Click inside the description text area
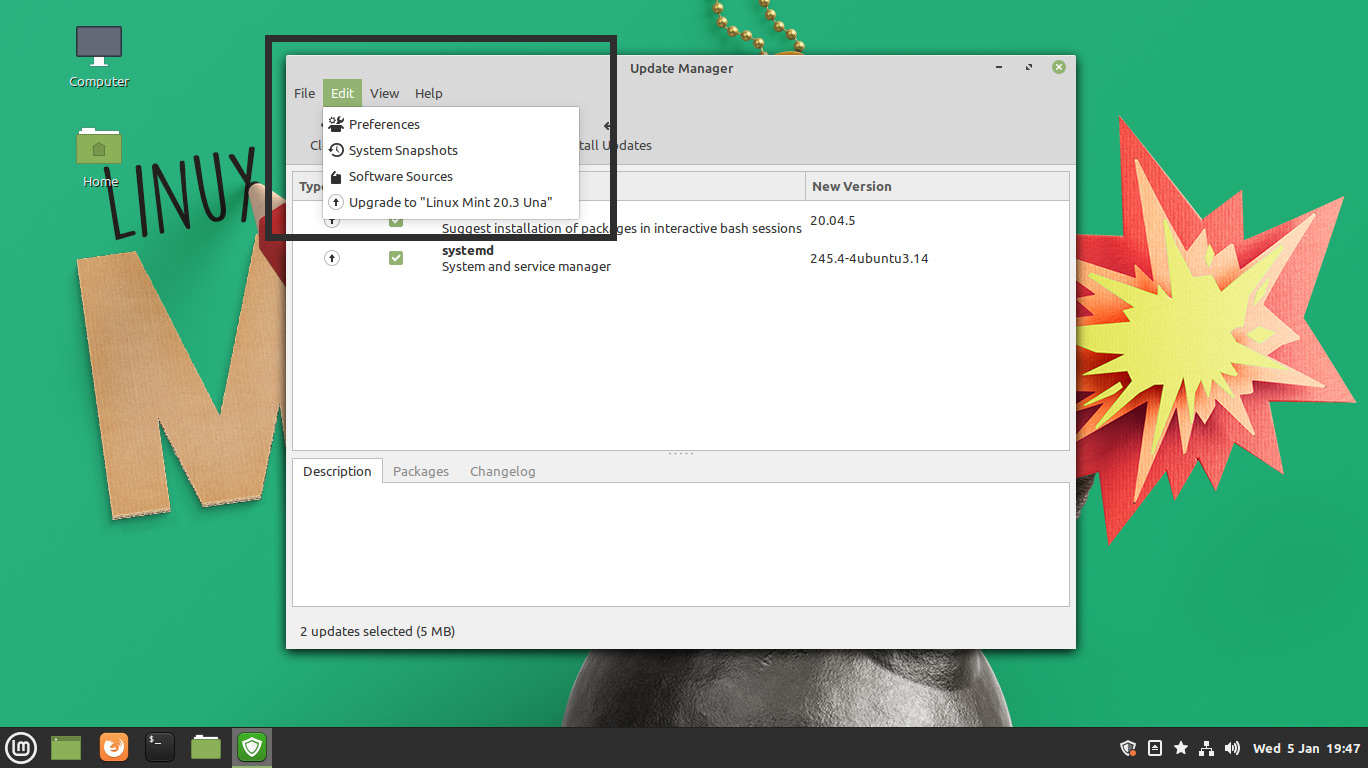The image size is (1368, 768). (680, 544)
